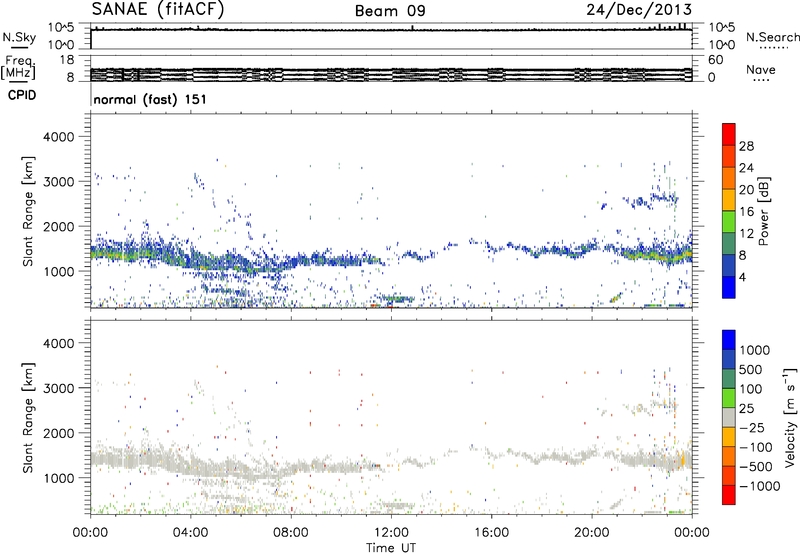Click the 500 tick on Velocity colorbar

(x=751, y=370)
